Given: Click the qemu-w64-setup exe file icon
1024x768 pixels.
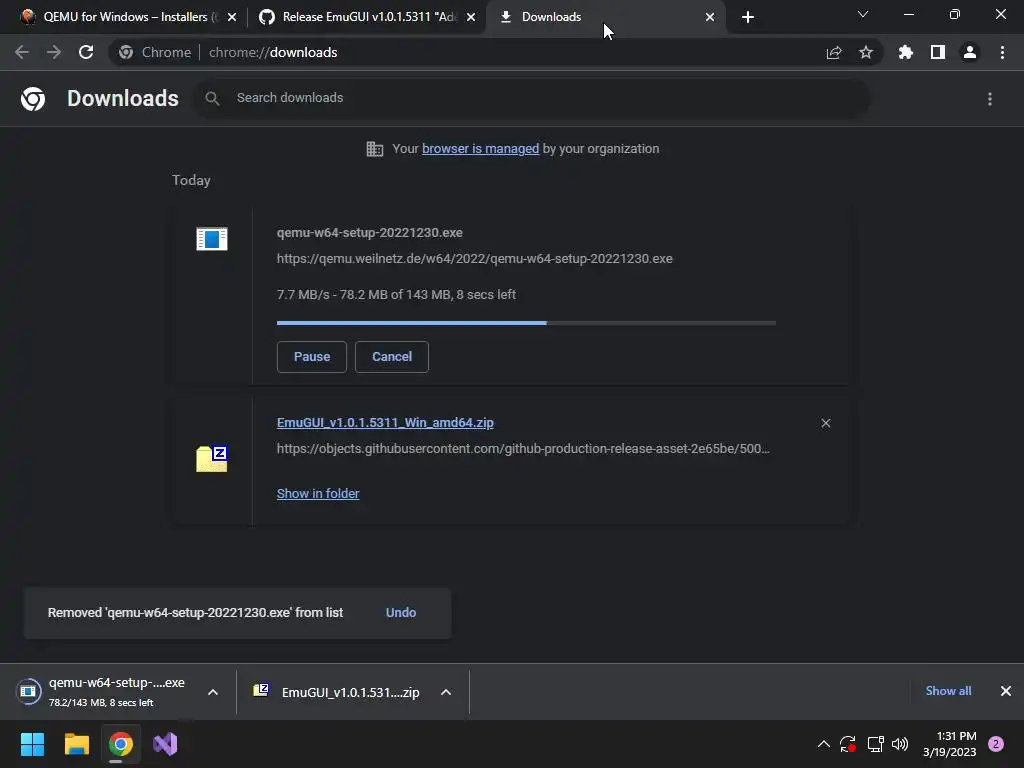Looking at the screenshot, I should 212,239.
